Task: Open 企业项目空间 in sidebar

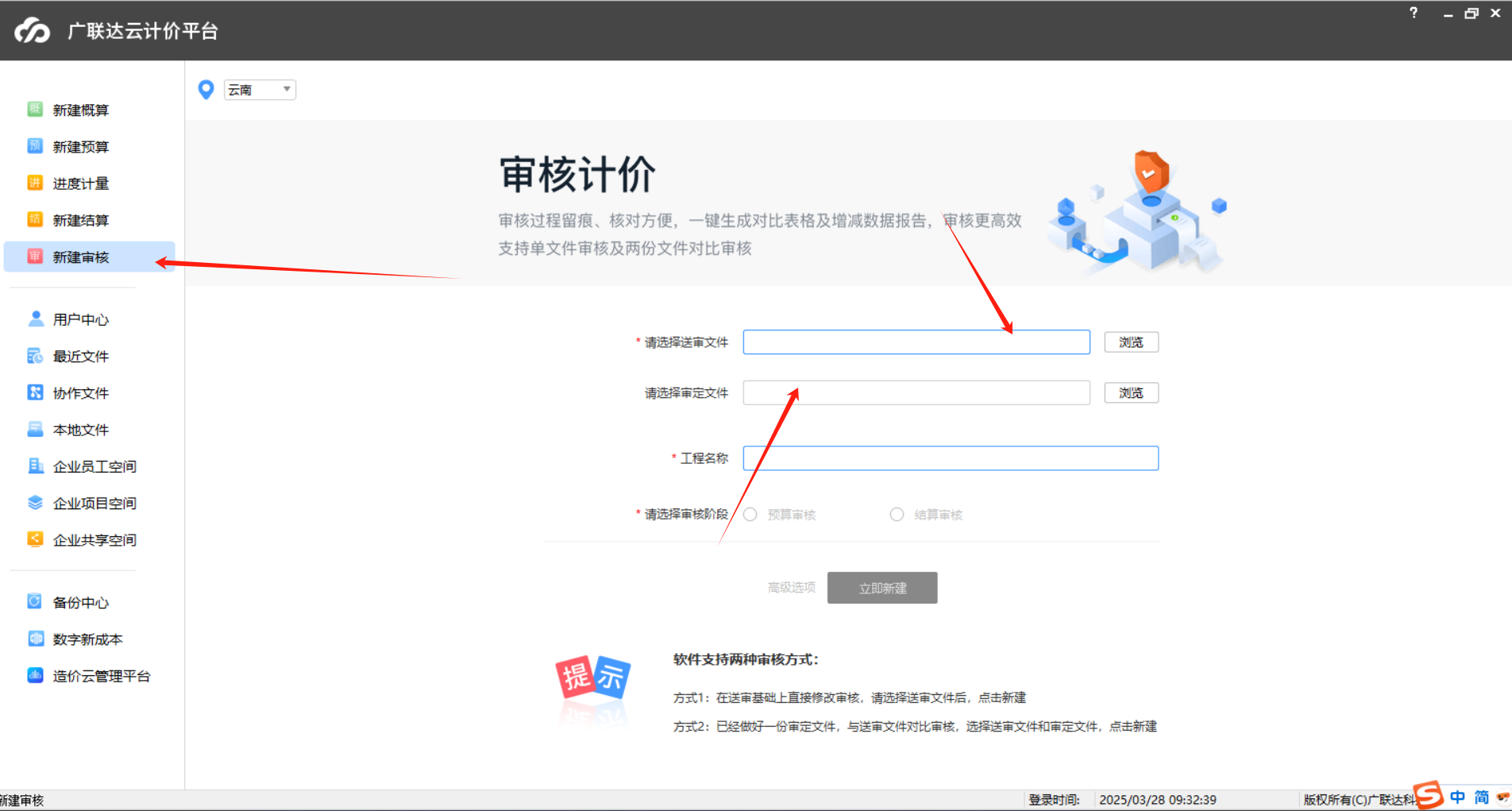Action: (94, 503)
